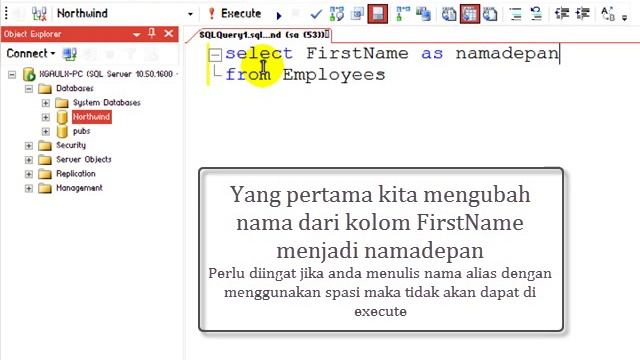The width and height of the screenshot is (640, 360).
Task: Select the highlighted Northwind database
Action: click(91, 117)
